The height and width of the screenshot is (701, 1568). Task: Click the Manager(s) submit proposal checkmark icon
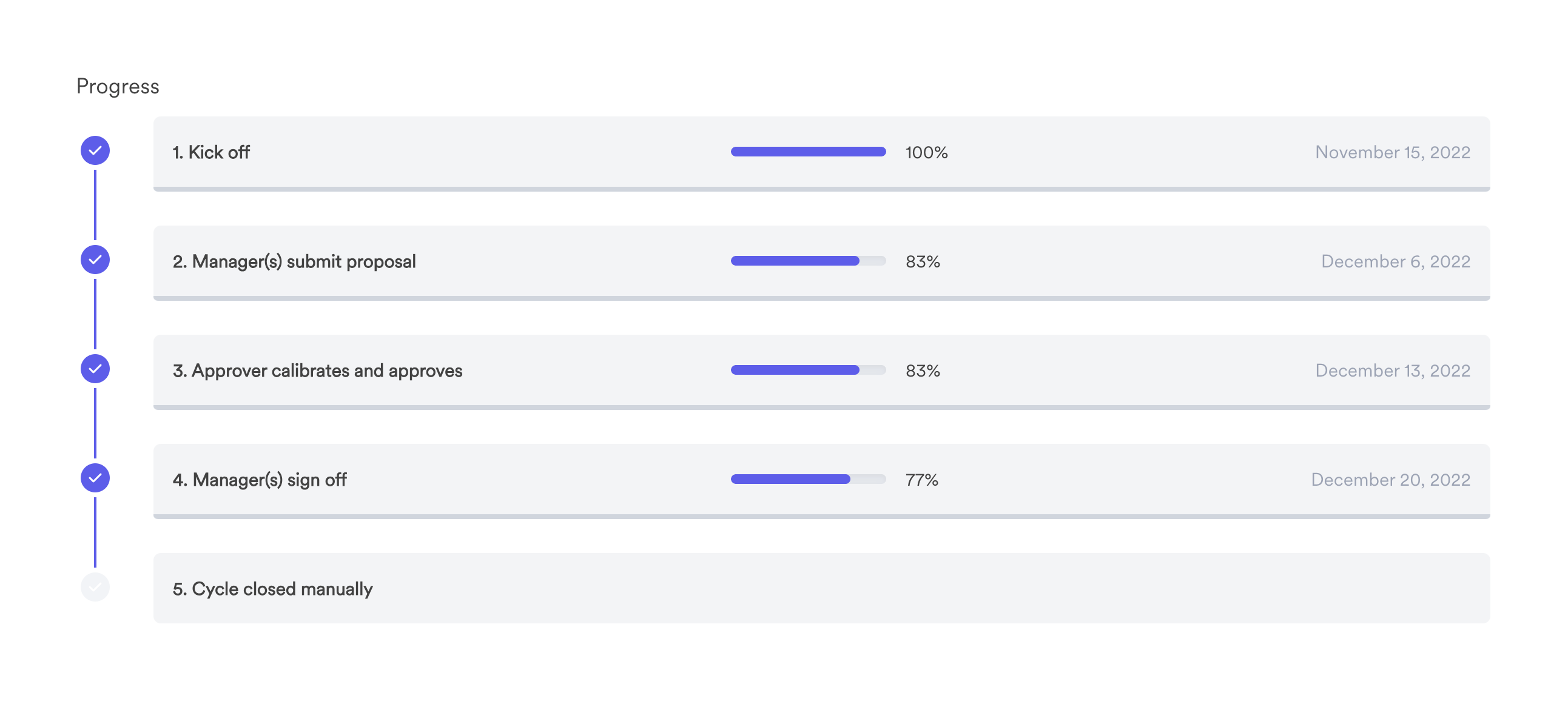point(95,260)
